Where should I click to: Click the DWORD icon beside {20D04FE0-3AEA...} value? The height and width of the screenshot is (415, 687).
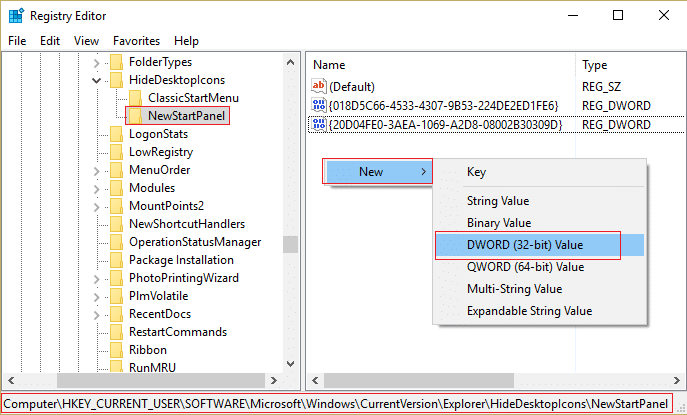(x=319, y=124)
